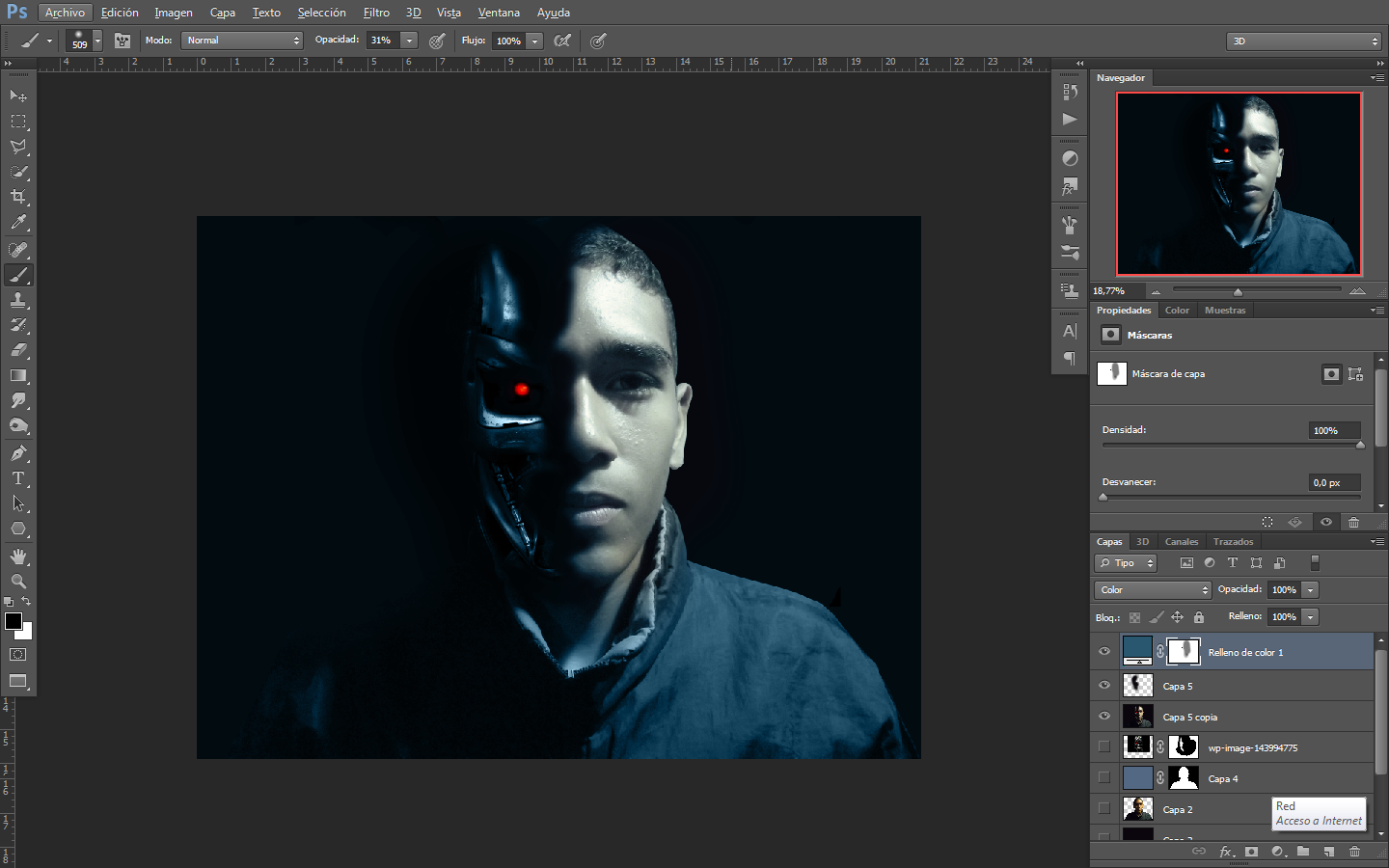This screenshot has height=868, width=1389.
Task: Hide the Relleno de color 1 layer
Action: [1104, 652]
